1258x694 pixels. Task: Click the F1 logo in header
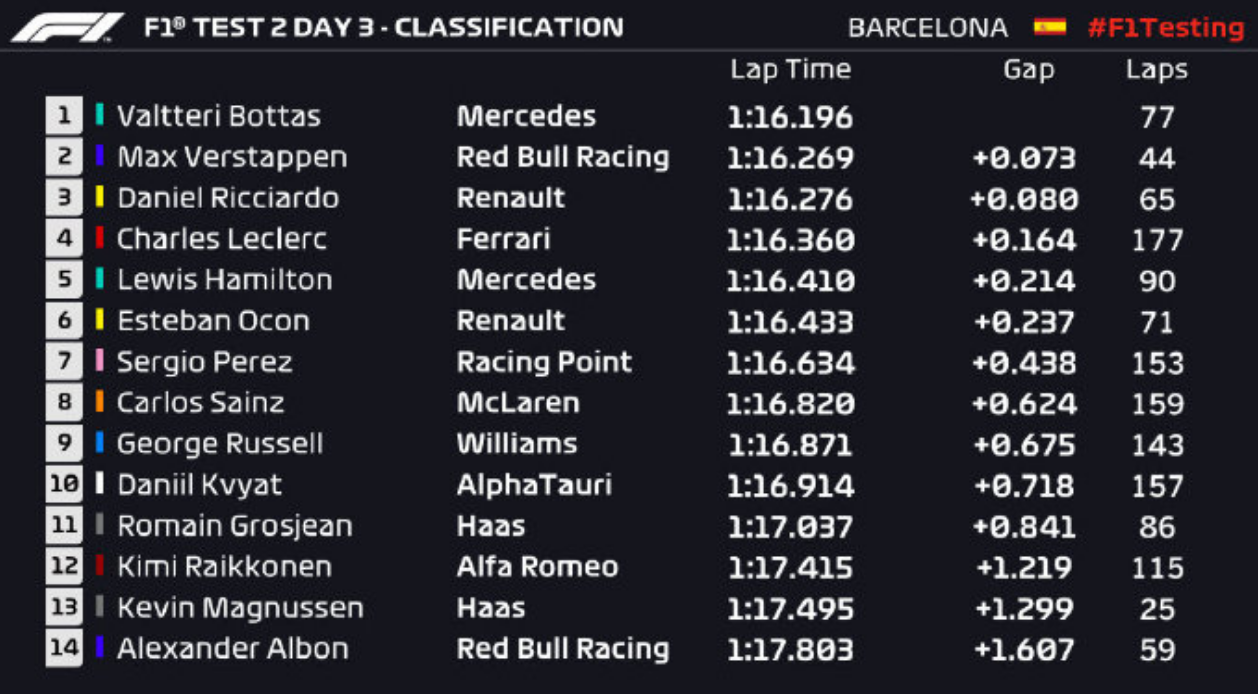[67, 27]
